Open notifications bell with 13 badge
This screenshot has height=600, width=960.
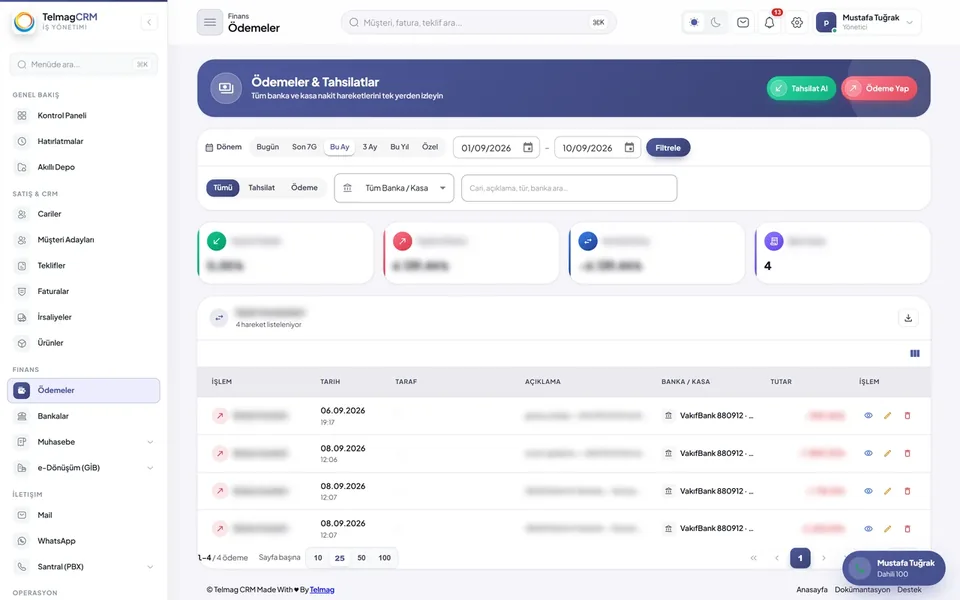(x=770, y=22)
